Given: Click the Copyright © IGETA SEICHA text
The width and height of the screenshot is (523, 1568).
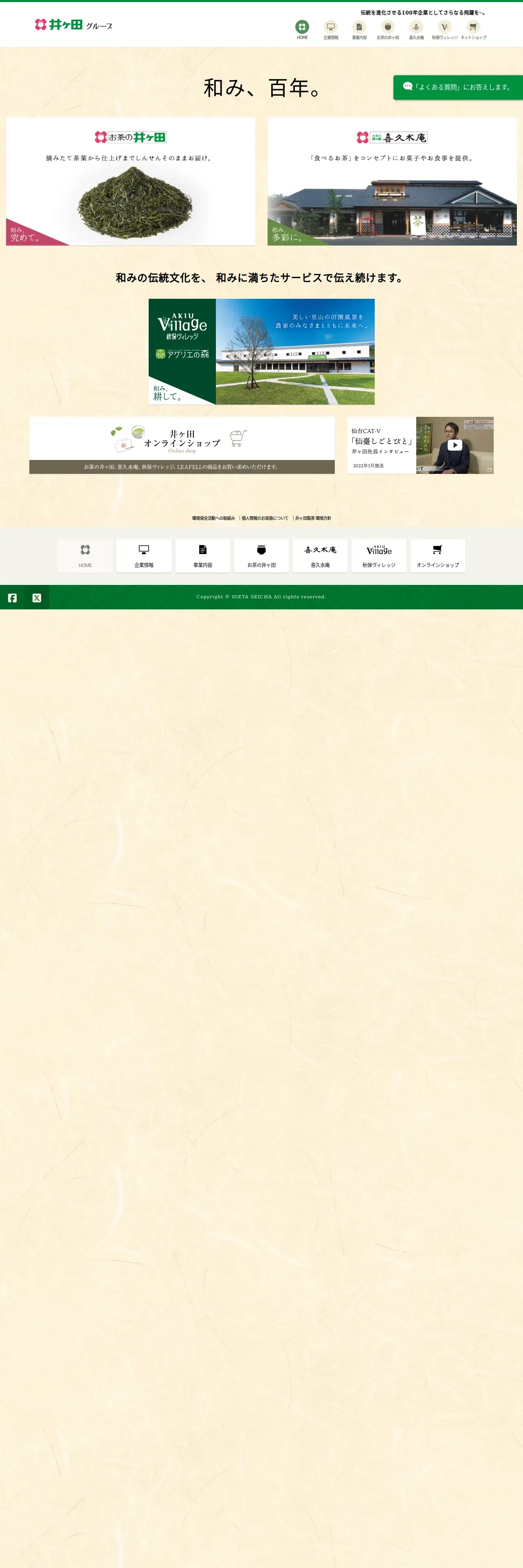Looking at the screenshot, I should (261, 597).
